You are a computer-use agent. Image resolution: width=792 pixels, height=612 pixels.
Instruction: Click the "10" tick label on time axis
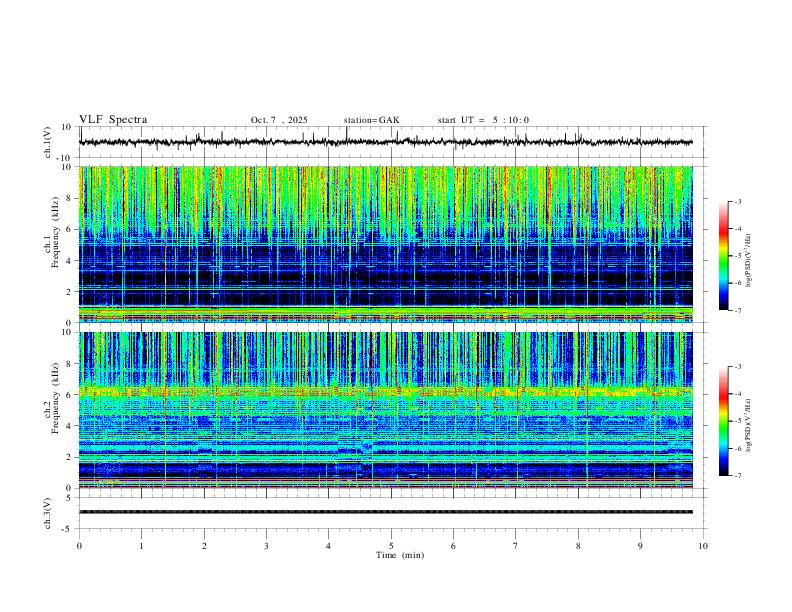click(703, 546)
